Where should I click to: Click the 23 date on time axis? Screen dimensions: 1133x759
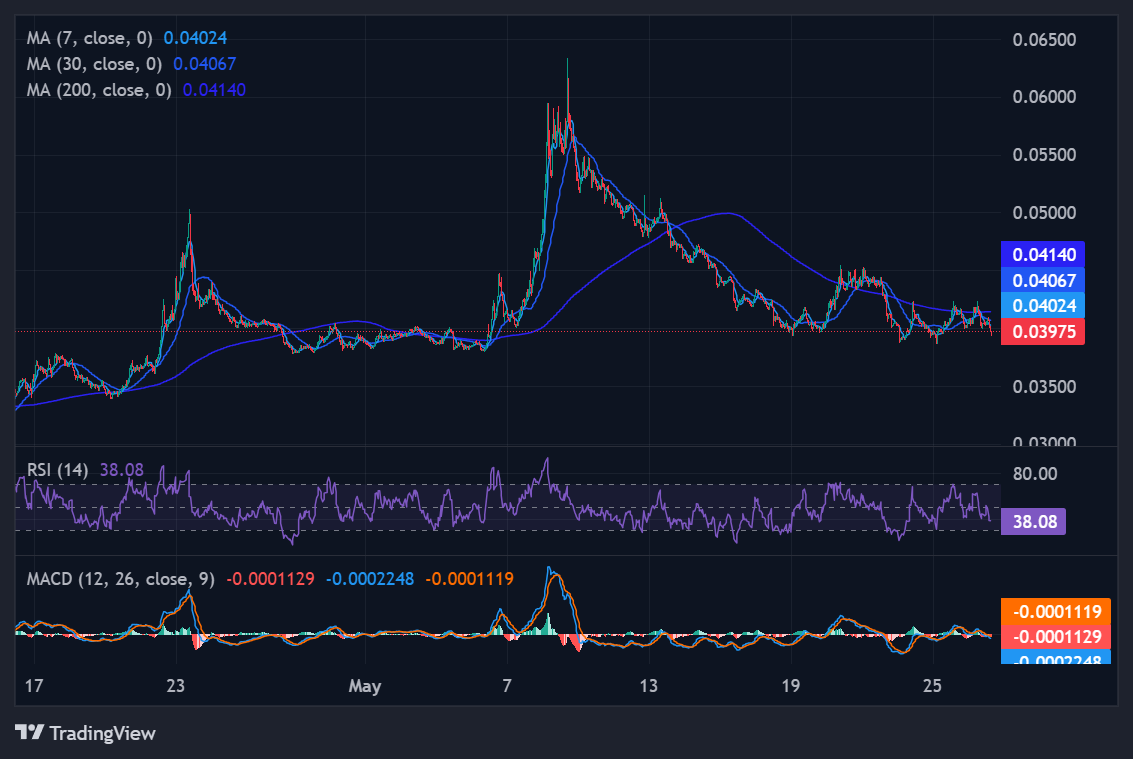click(x=176, y=685)
